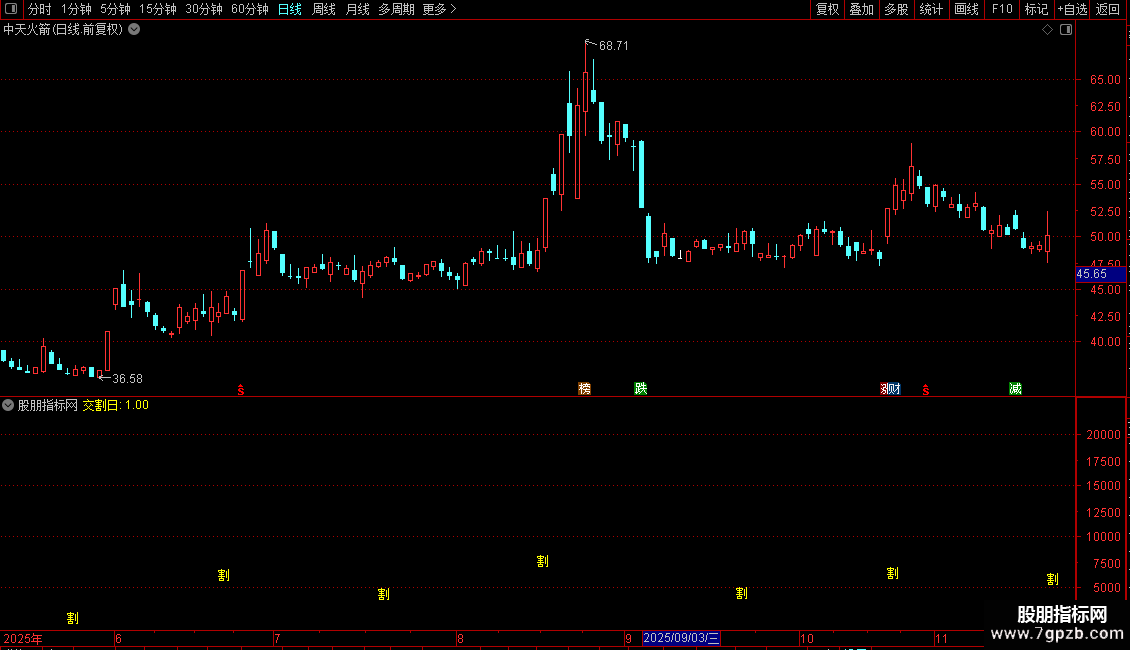Image resolution: width=1130 pixels, height=650 pixels.
Task: Click the 返回 back button
Action: click(x=1108, y=9)
